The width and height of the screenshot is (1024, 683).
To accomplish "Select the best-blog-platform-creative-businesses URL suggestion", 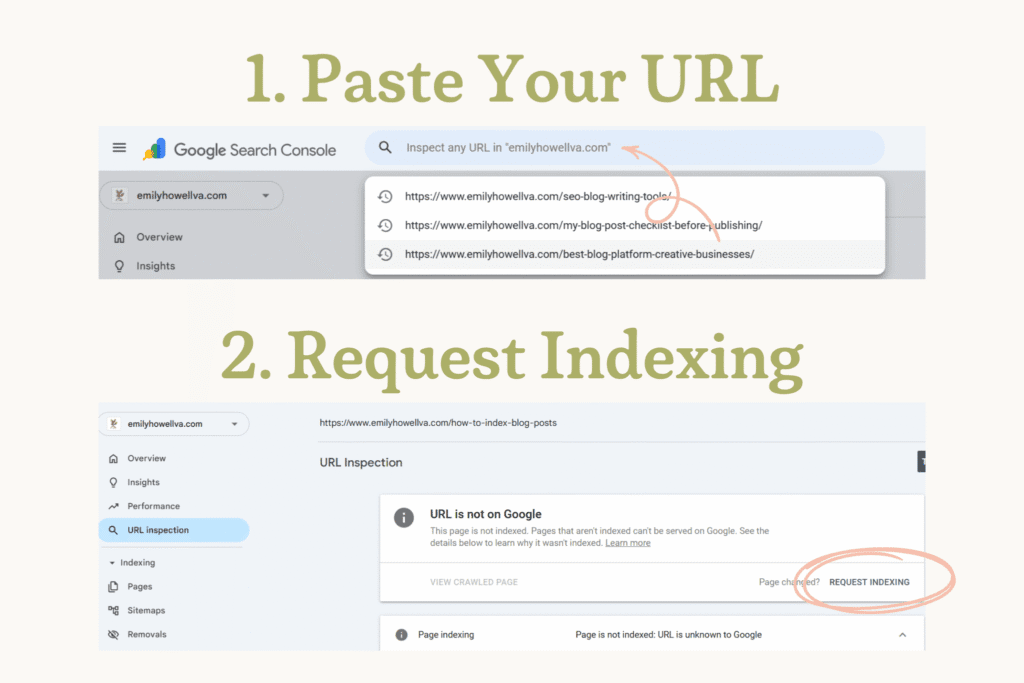I will click(x=625, y=254).
